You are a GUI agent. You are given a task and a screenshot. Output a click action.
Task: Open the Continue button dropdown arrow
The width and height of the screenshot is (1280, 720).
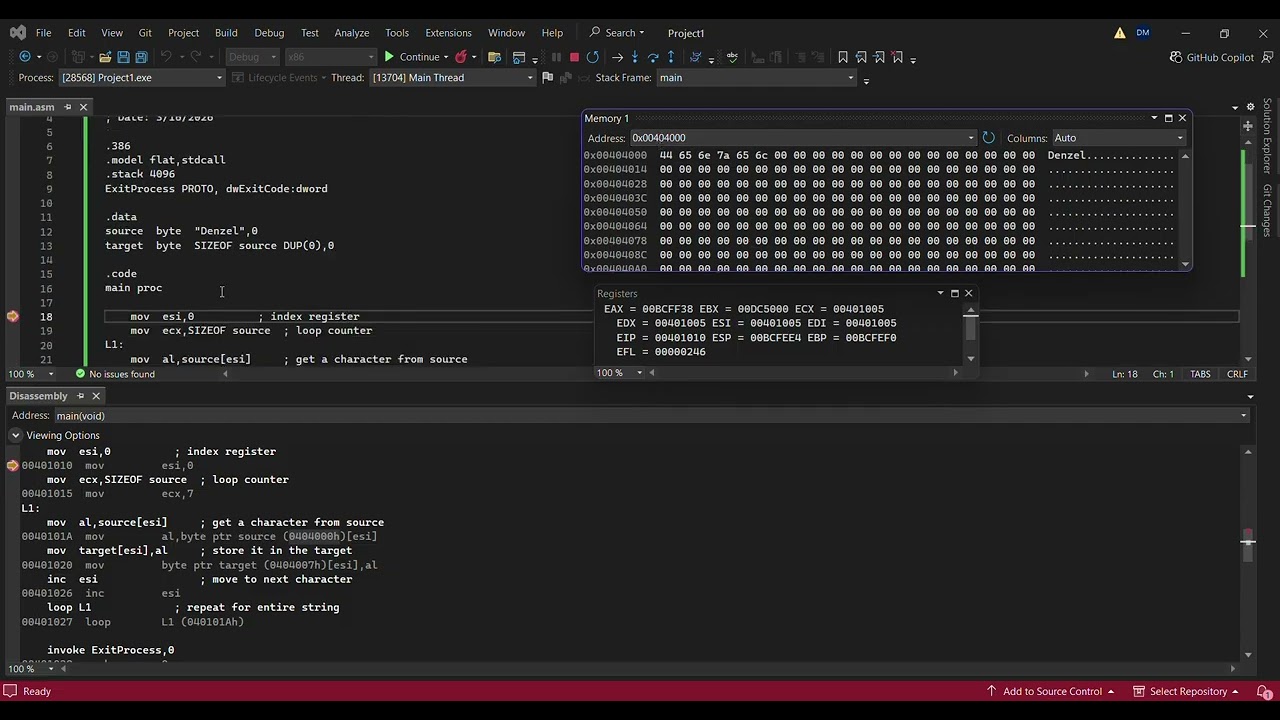[x=446, y=57]
